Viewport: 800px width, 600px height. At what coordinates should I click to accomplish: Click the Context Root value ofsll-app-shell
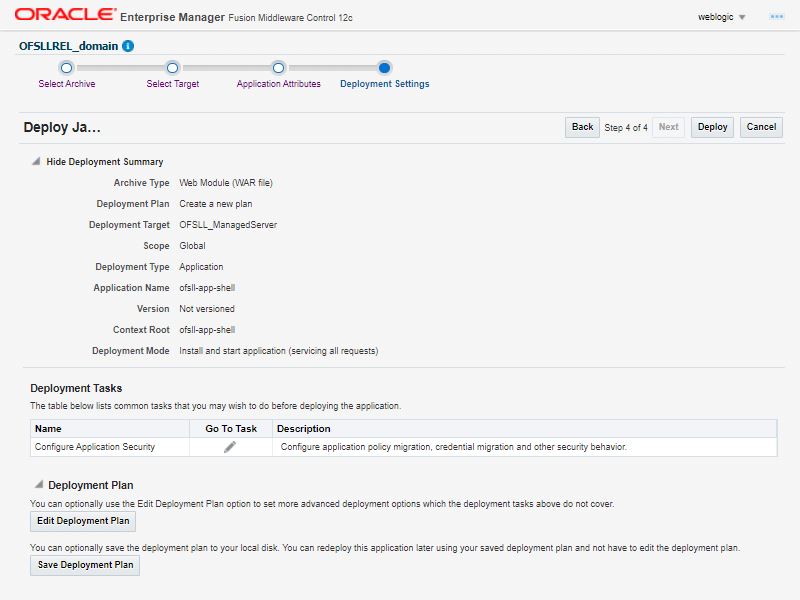[207, 330]
